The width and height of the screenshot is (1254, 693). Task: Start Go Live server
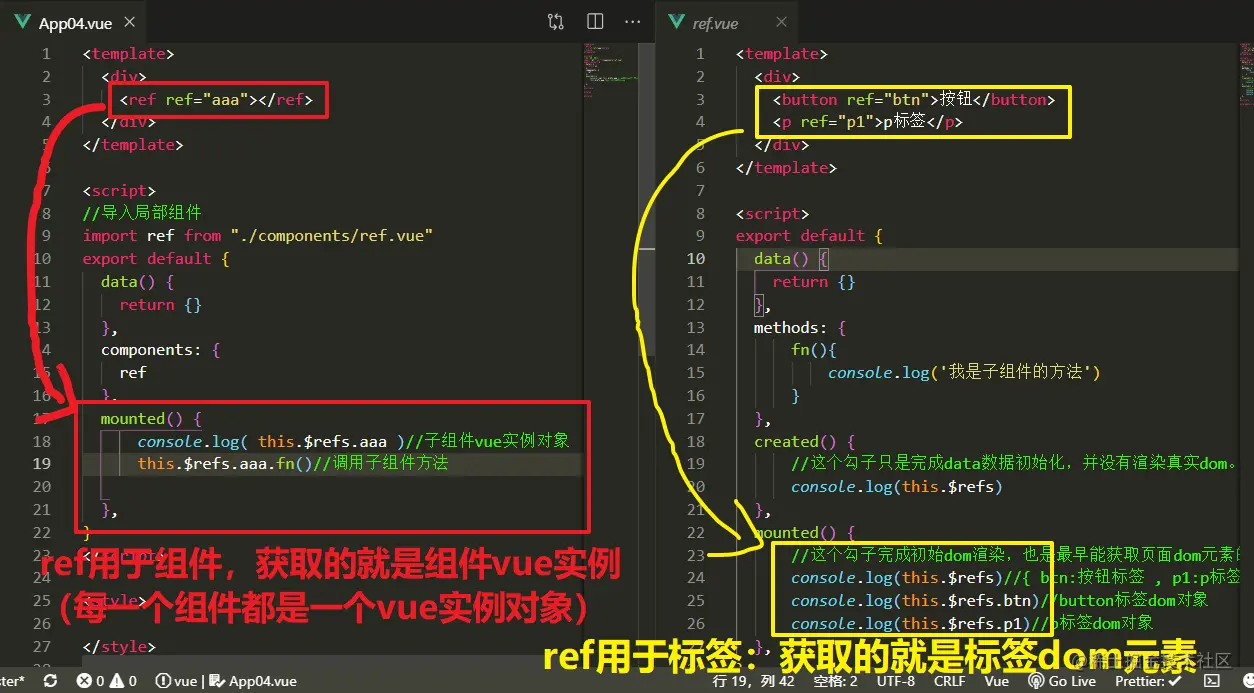(1061, 681)
